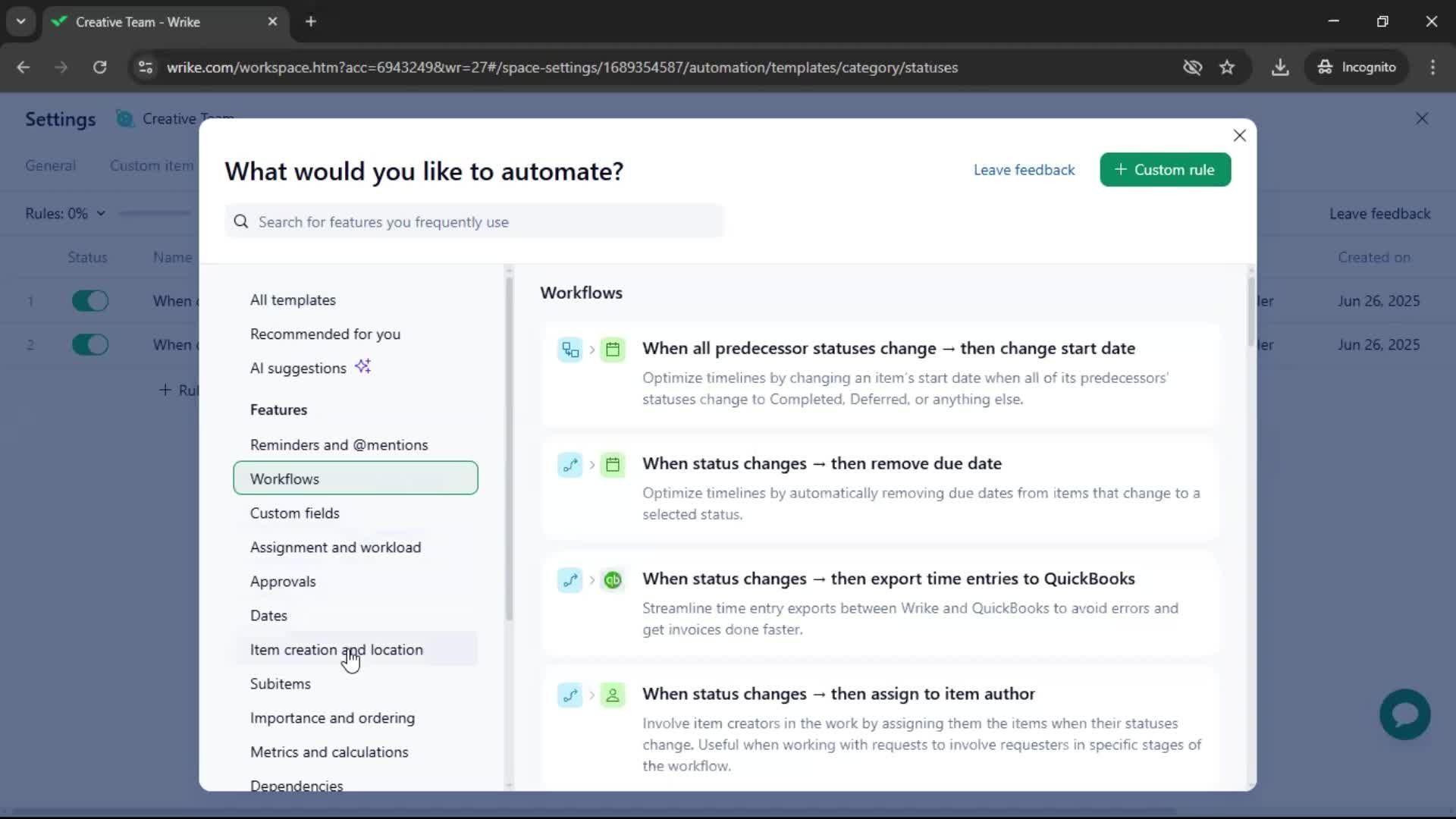Open the browser downloads icon
The height and width of the screenshot is (819, 1456).
[1280, 67]
